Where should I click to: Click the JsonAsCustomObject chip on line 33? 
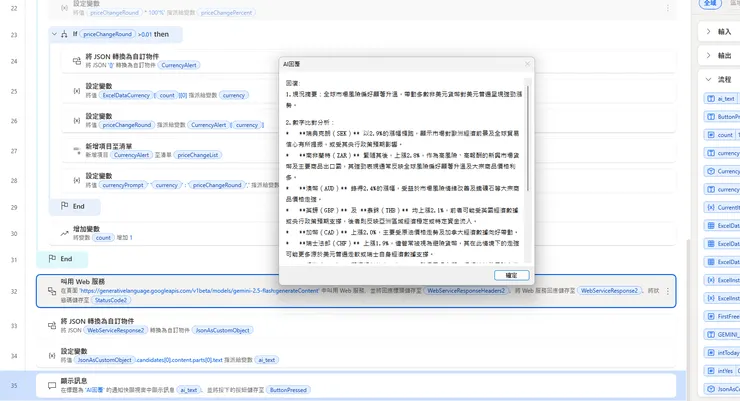(x=222, y=330)
